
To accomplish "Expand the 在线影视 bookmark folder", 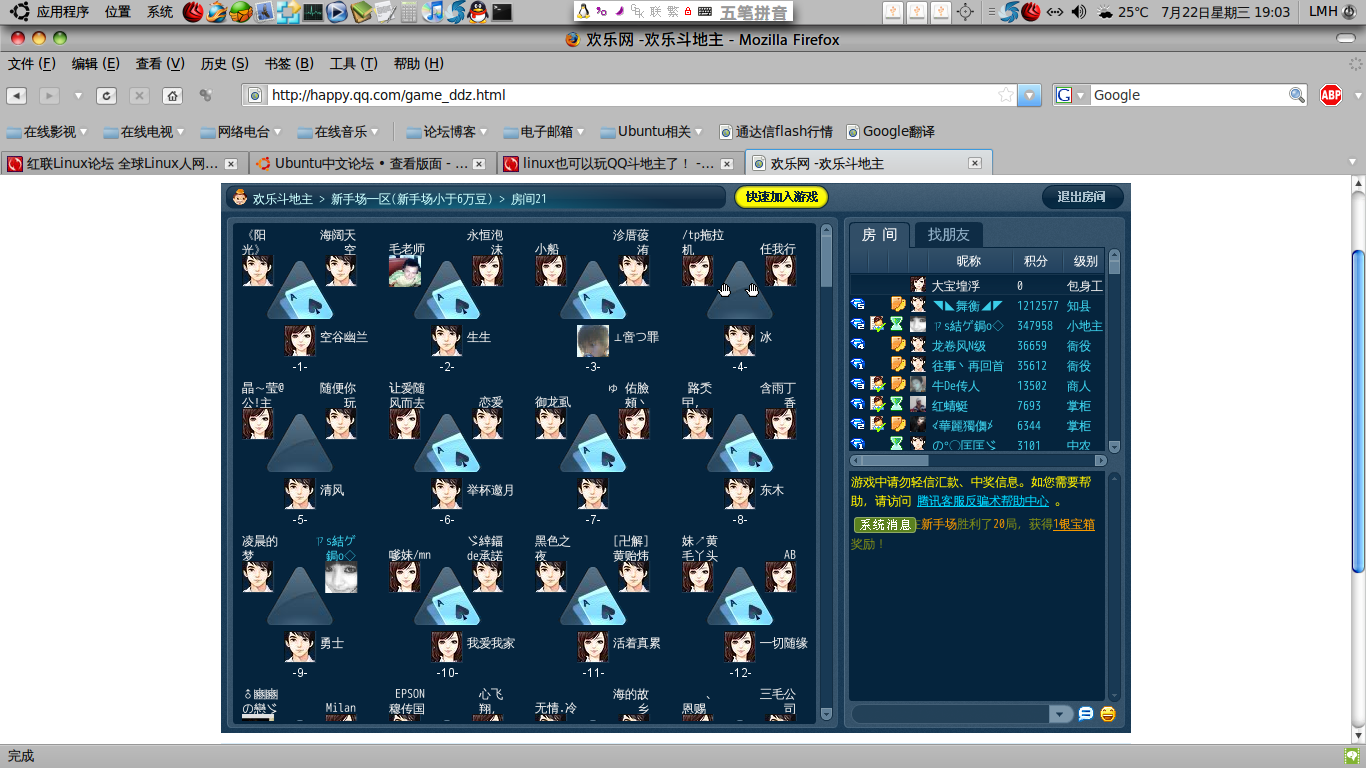I will (x=47, y=131).
